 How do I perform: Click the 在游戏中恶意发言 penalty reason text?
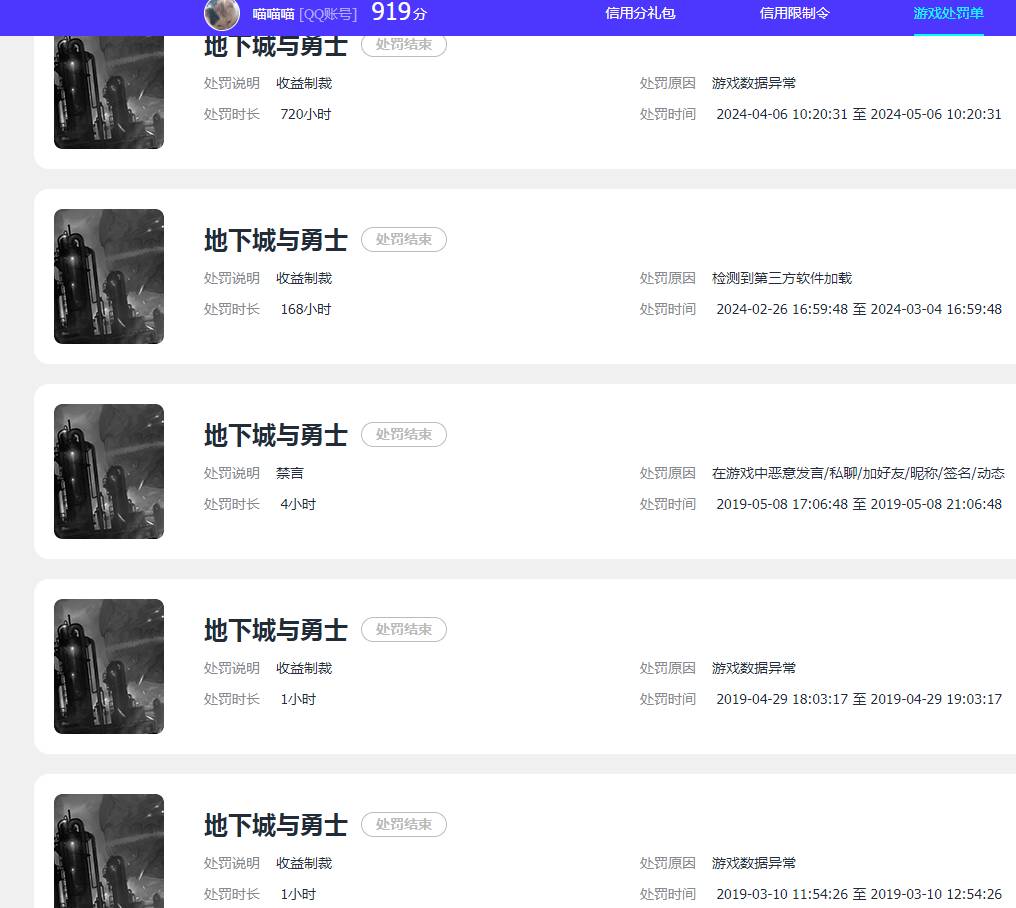tap(858, 473)
